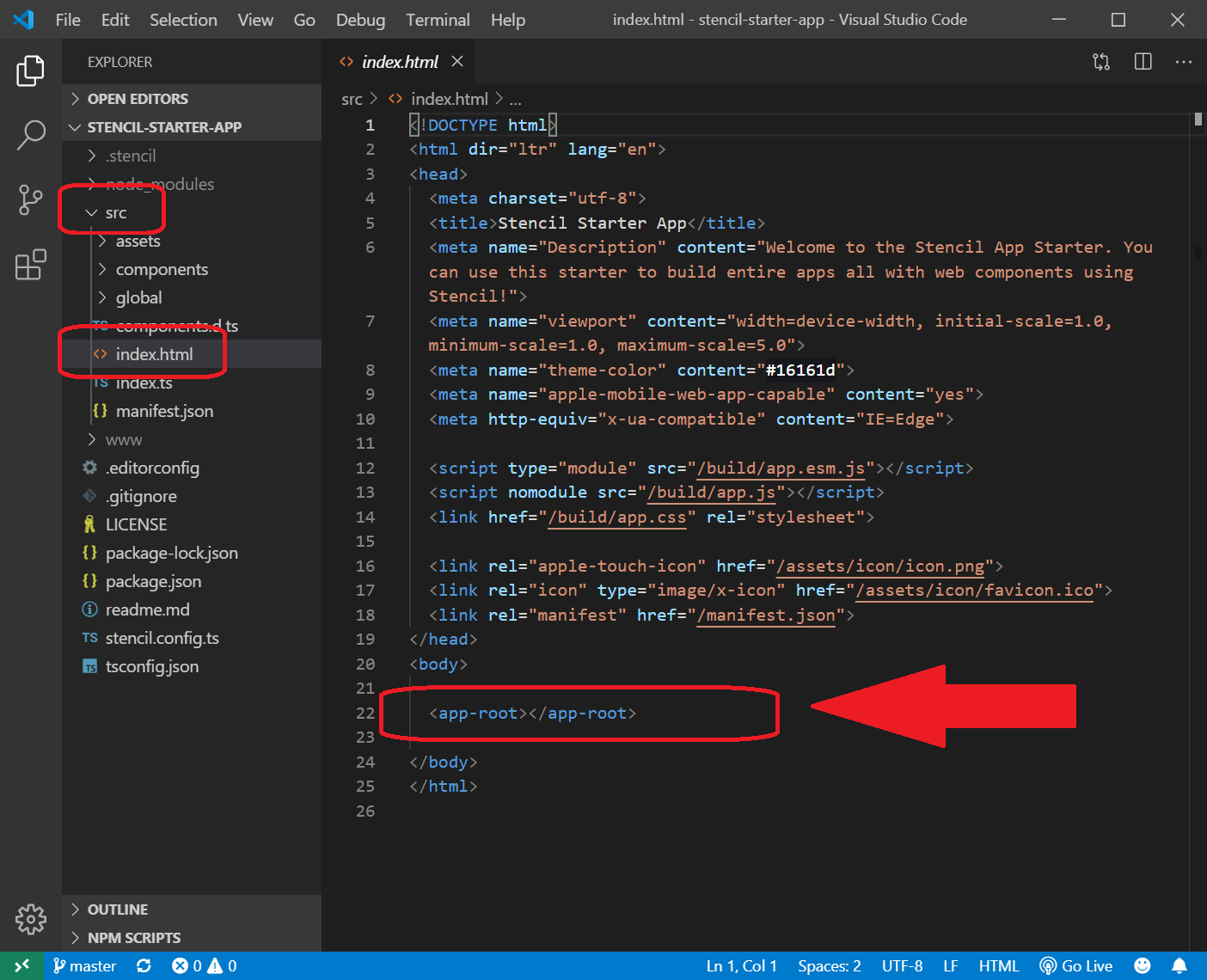Open the Edit menu
Screen dimensions: 1207x980
click(115, 20)
